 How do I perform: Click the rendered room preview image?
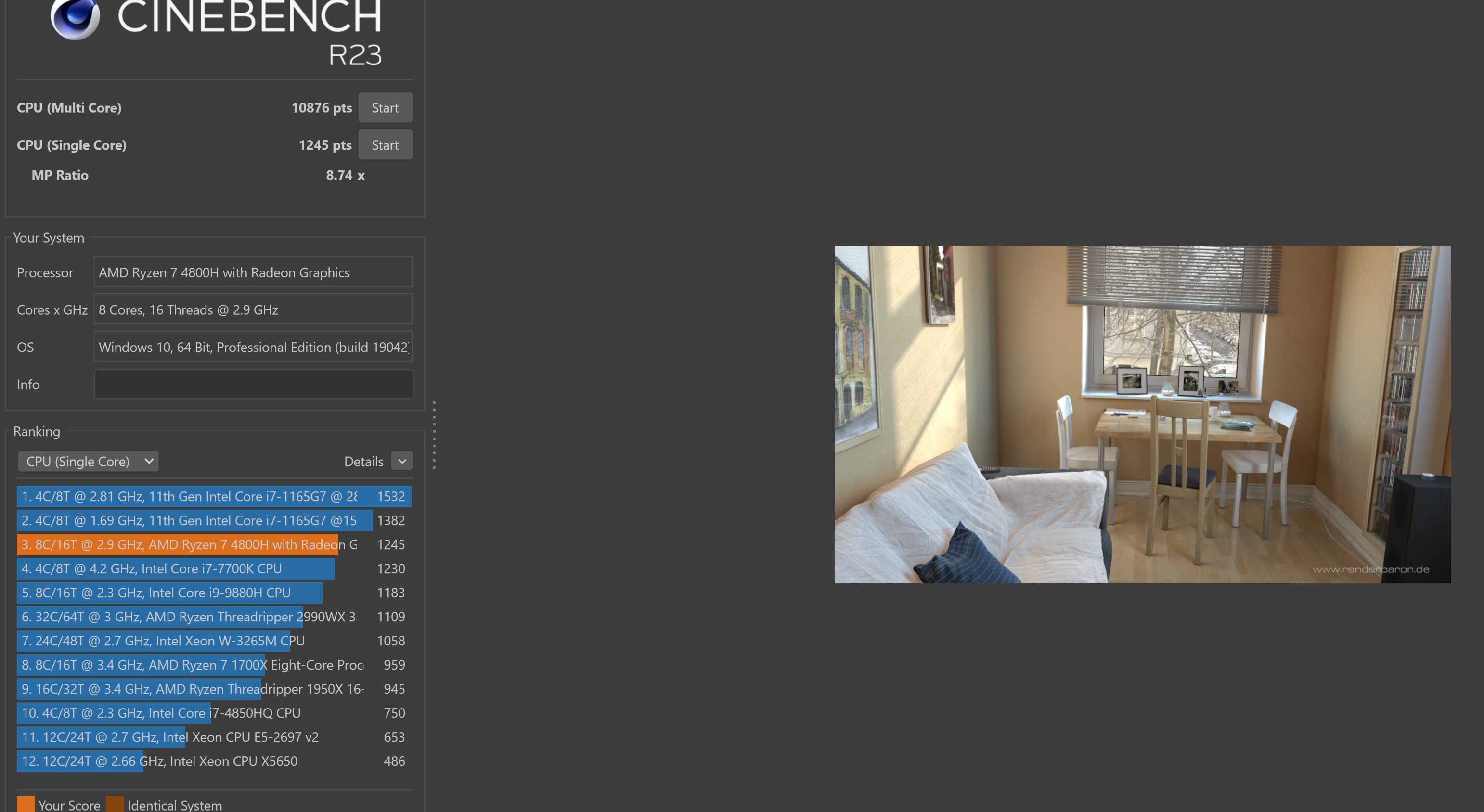(x=1143, y=414)
